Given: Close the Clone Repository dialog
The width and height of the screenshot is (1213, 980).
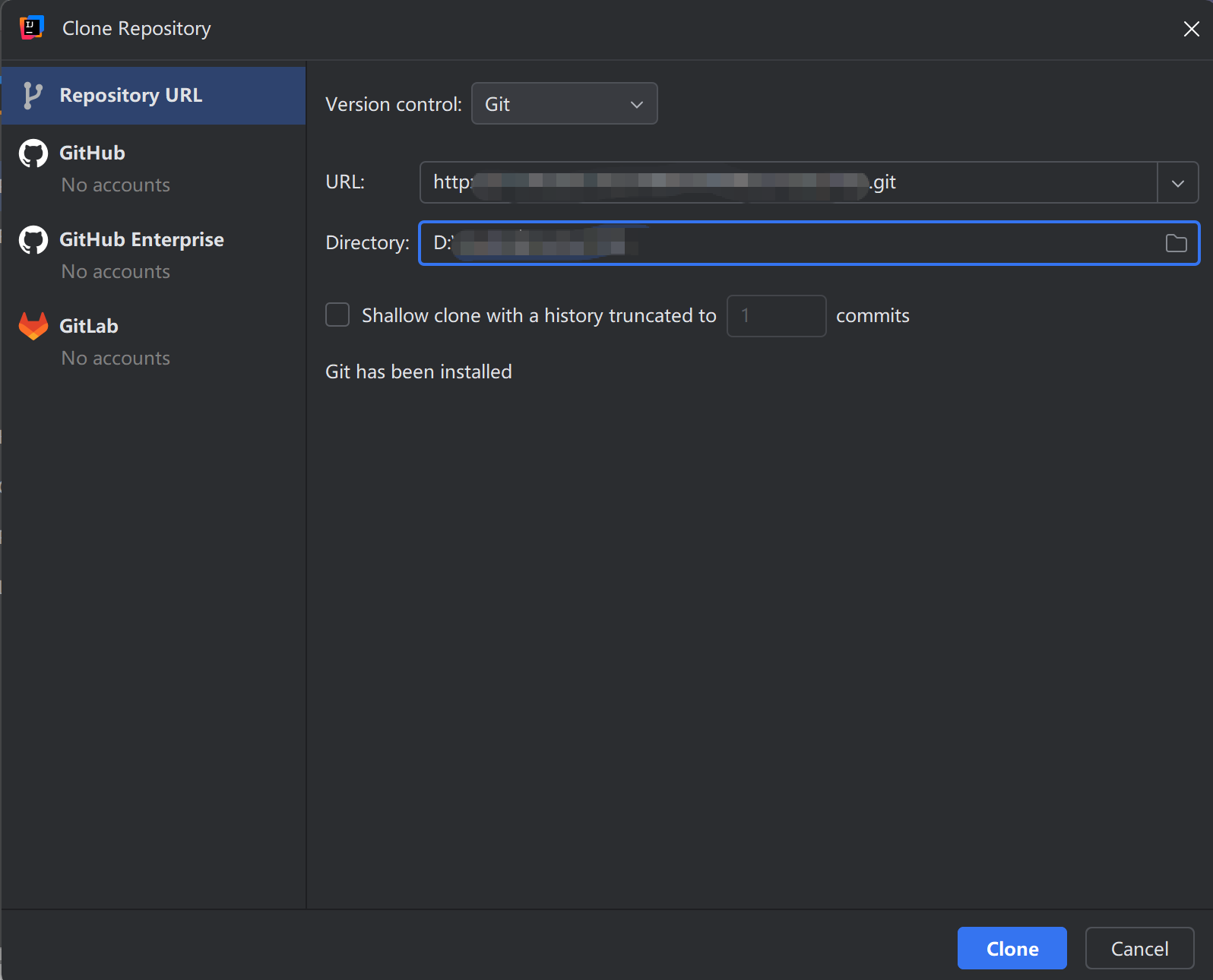Looking at the screenshot, I should 1191,29.
